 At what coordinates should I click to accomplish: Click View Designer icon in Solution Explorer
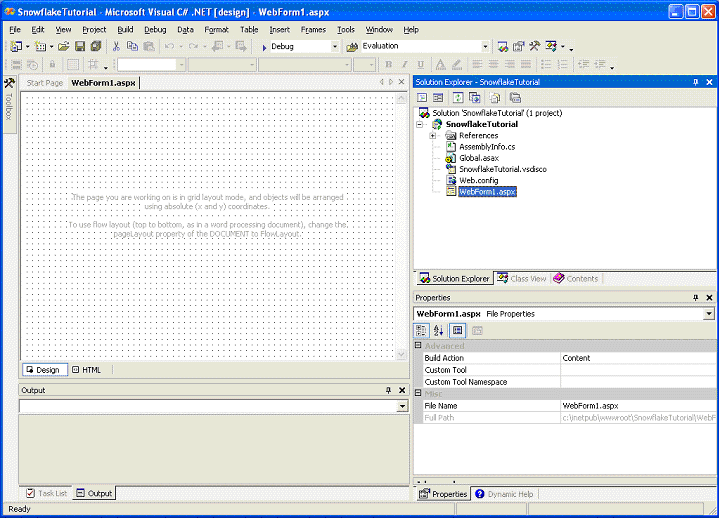pos(438,98)
